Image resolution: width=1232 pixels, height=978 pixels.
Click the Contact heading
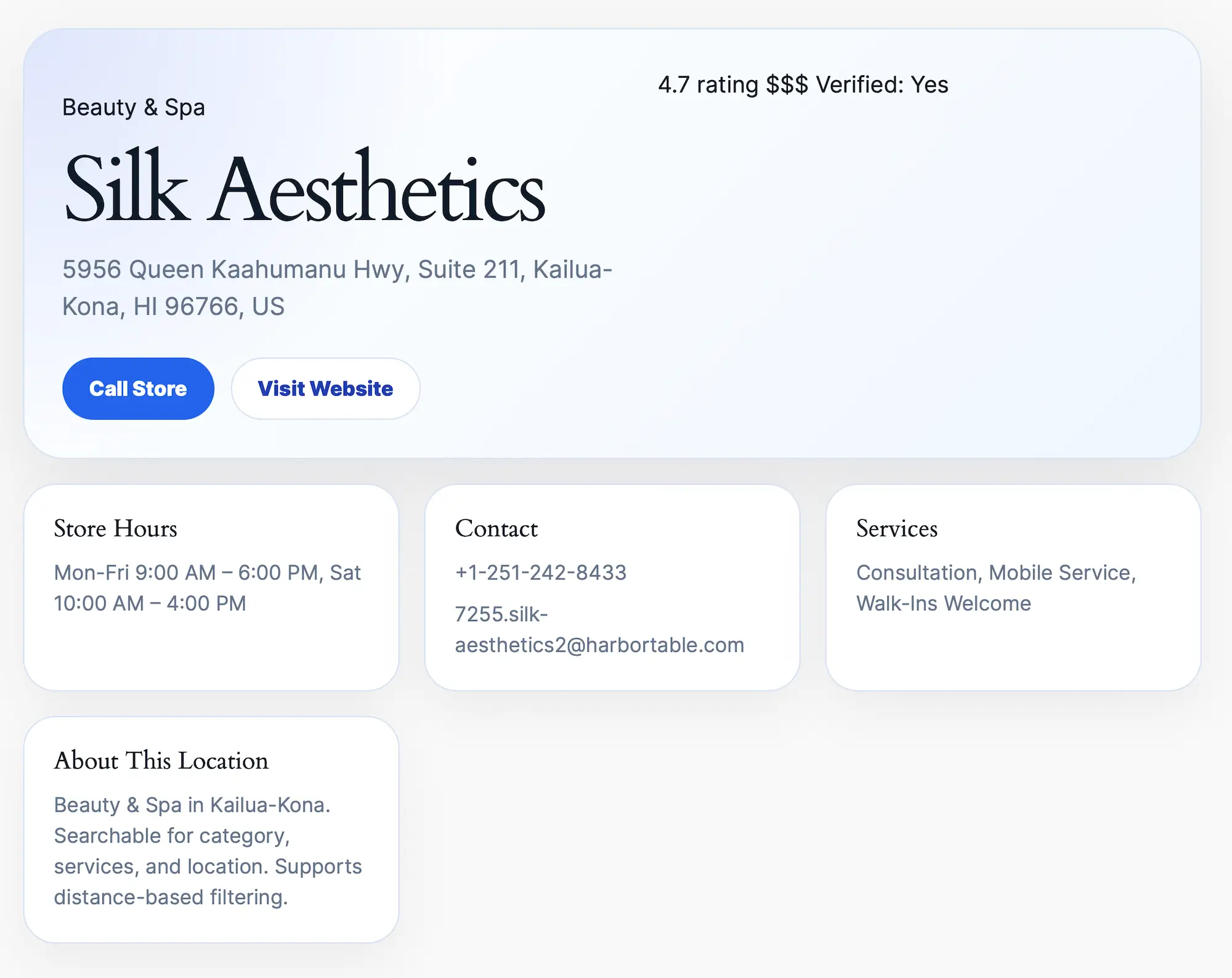coord(496,529)
